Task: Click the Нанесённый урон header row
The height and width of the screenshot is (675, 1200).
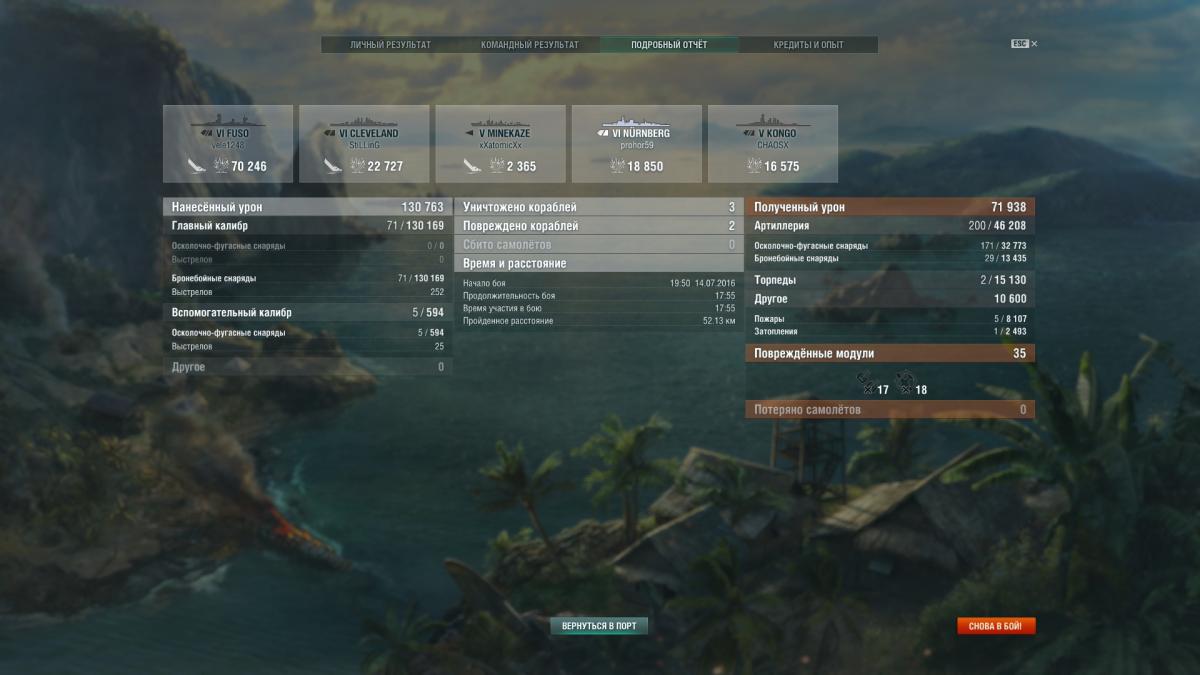Action: pos(308,207)
